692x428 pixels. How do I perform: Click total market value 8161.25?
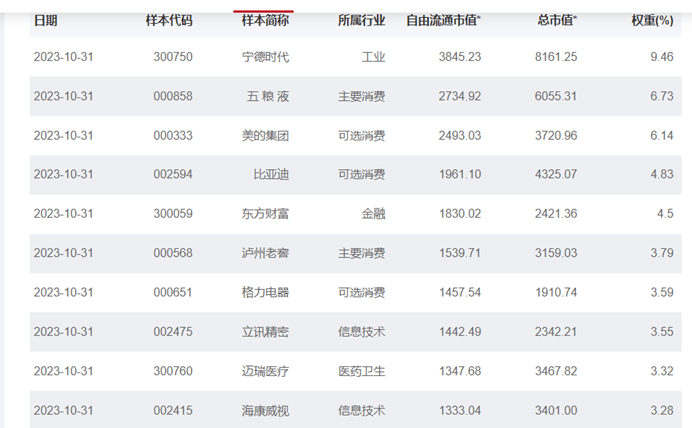click(556, 57)
